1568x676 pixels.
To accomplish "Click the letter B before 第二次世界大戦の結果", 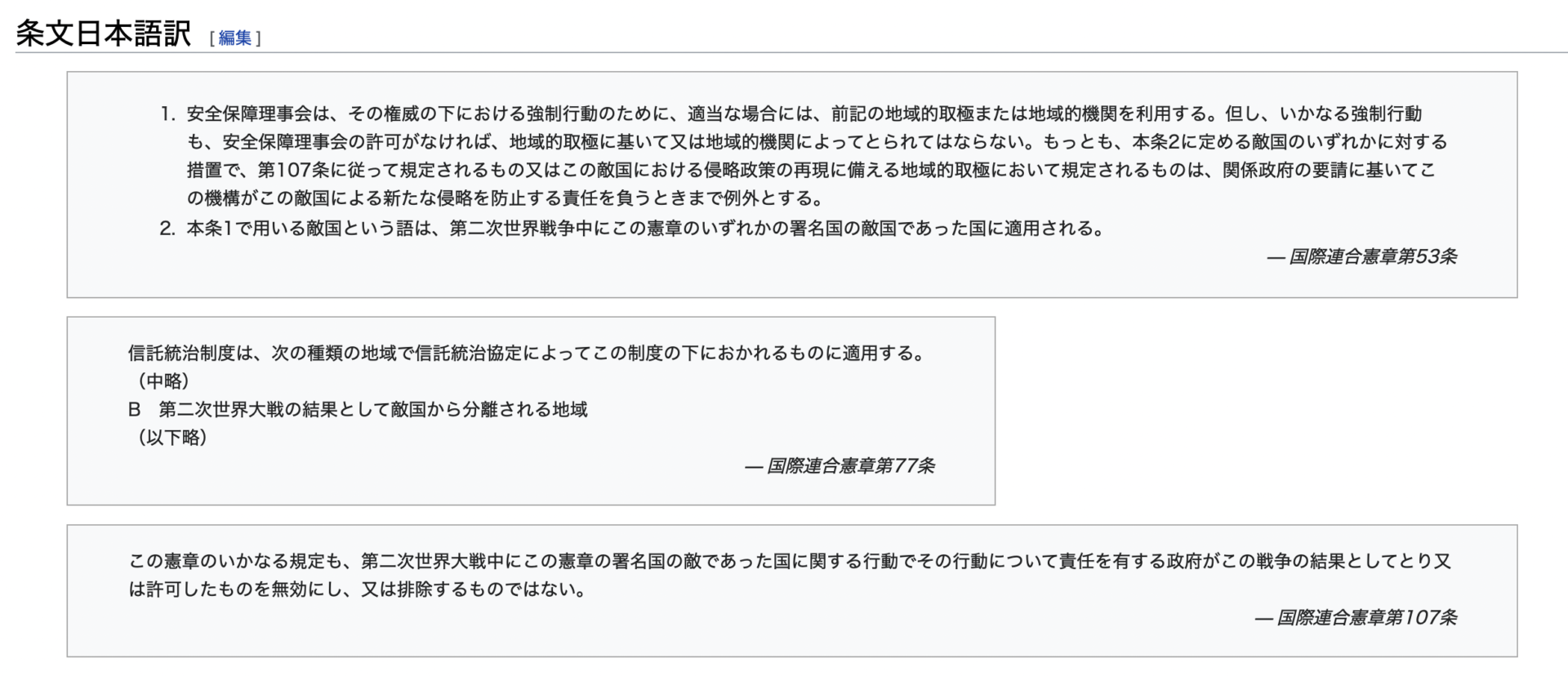I will click(135, 410).
